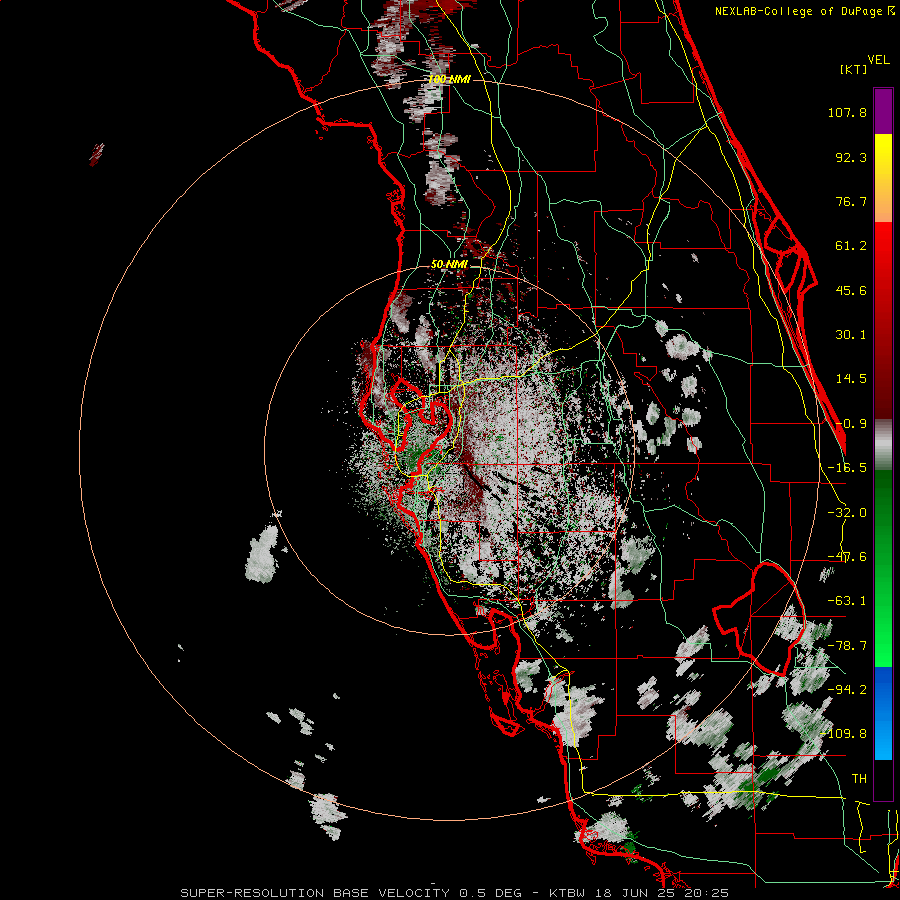
Task: Select the VEL legend title
Action: [x=878, y=60]
